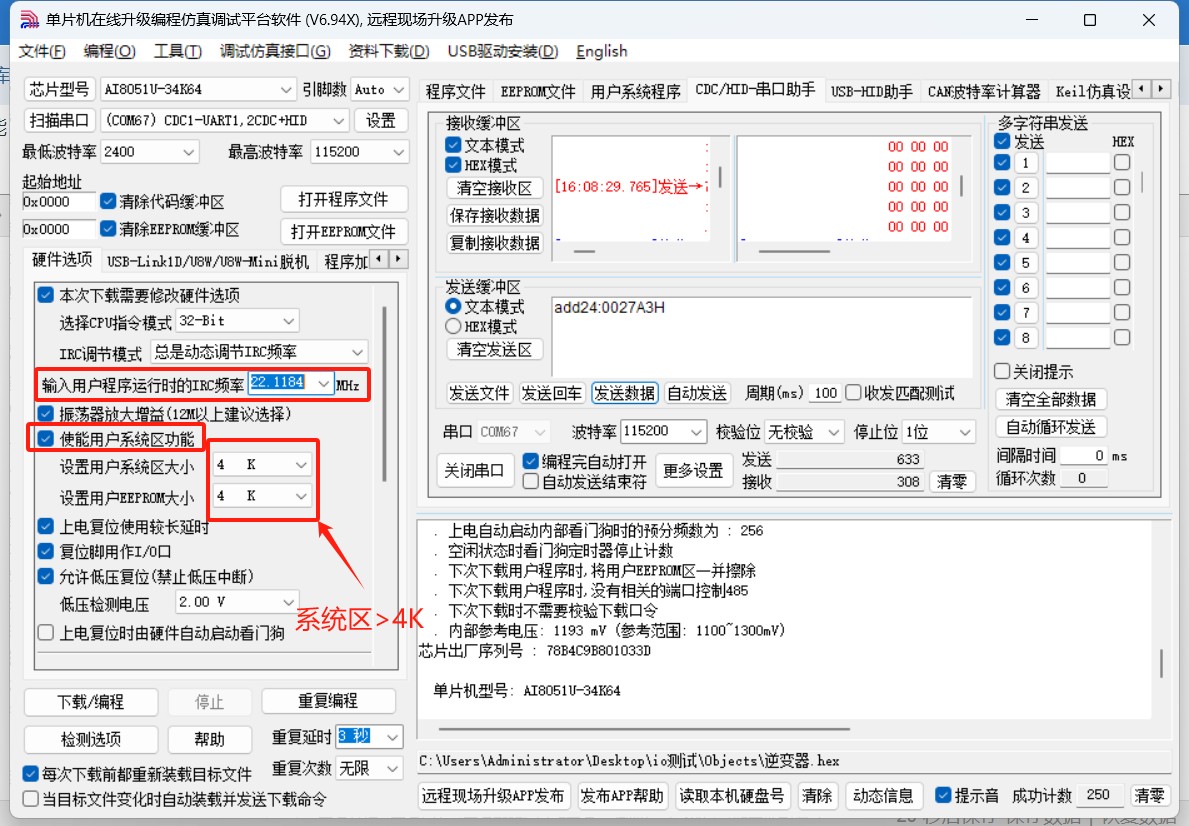Switch to the CAN波特率计算器 tab
This screenshot has width=1189, height=826.
[984, 92]
